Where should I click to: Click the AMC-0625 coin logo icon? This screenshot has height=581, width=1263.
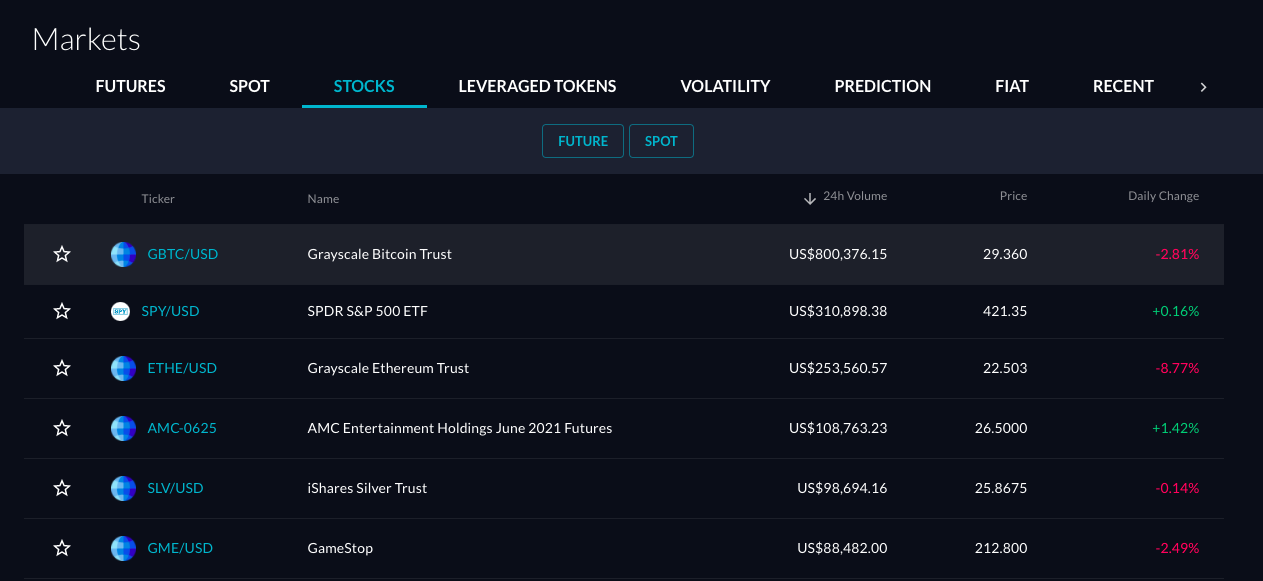point(123,428)
